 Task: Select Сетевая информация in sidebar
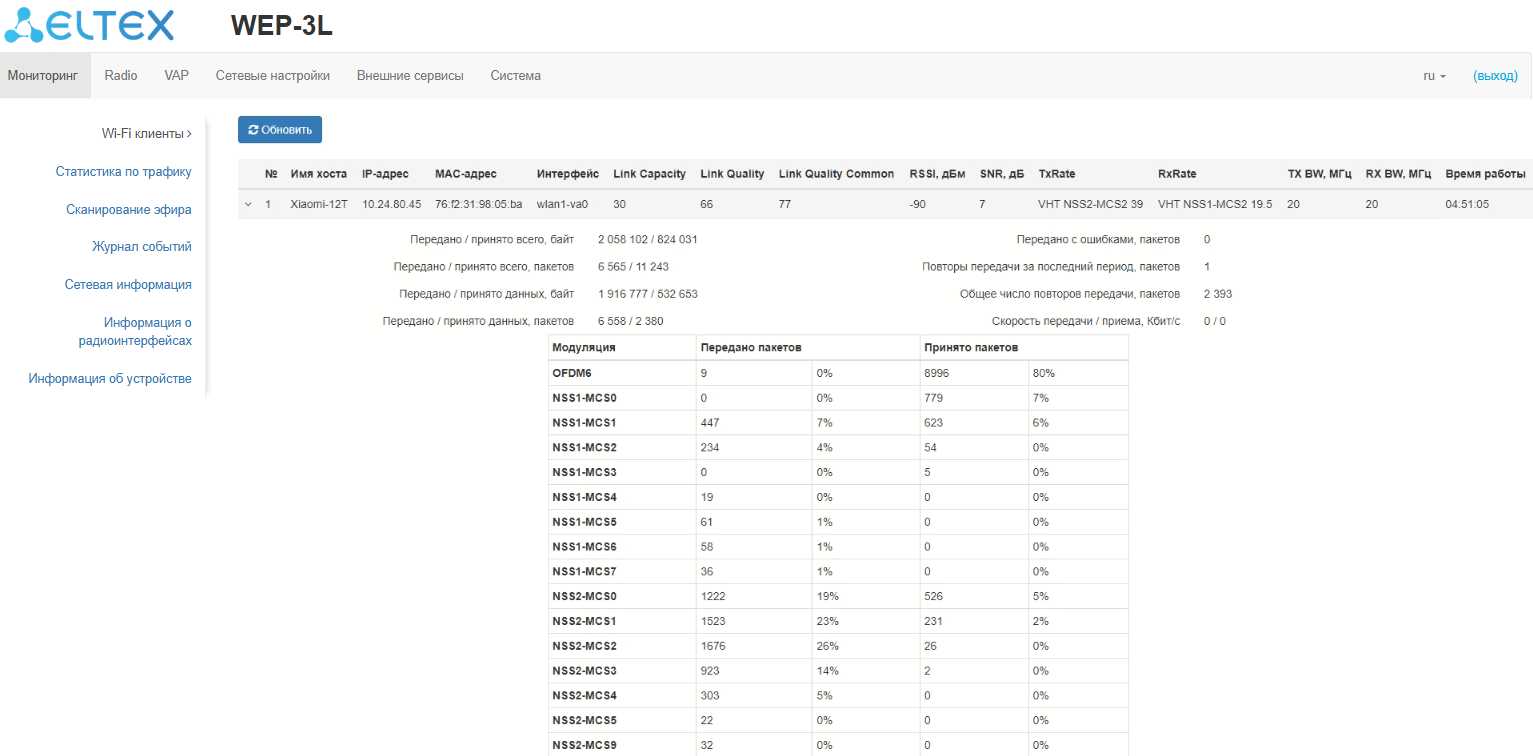128,285
